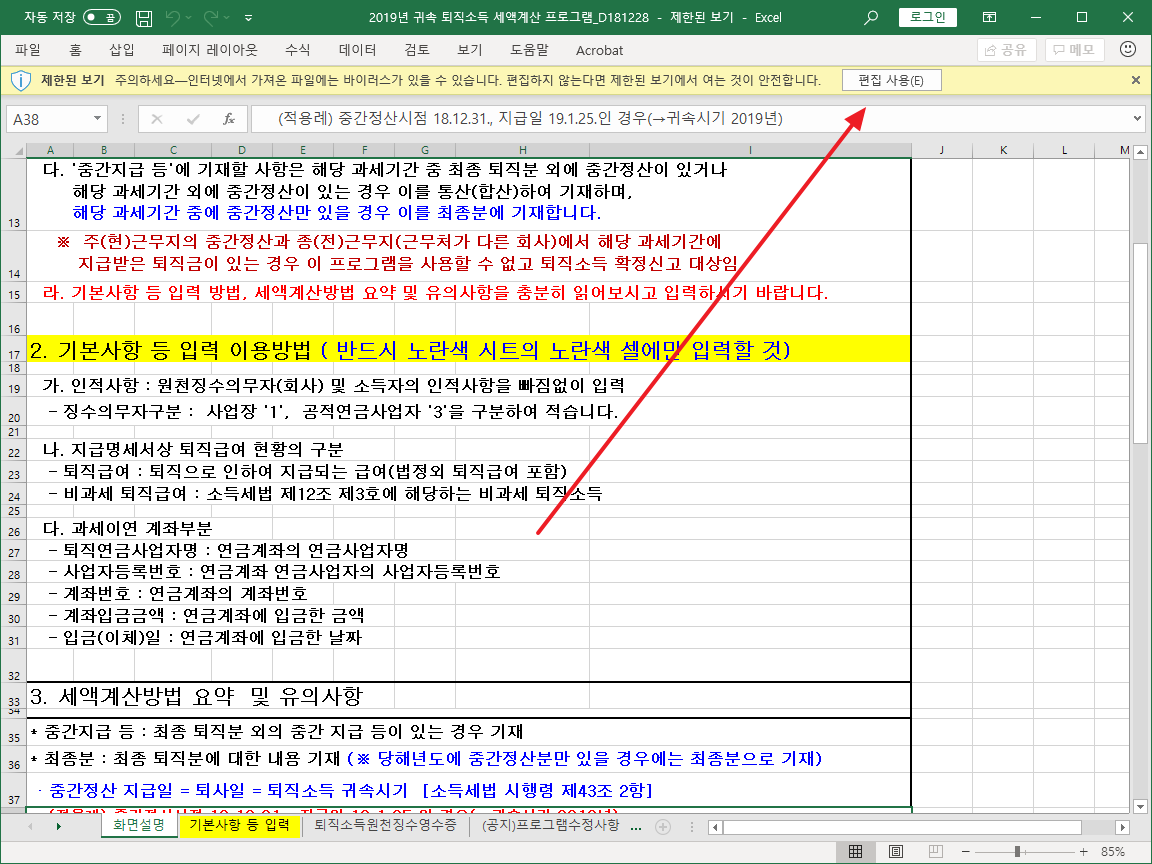
Task: Select column L header
Action: coord(1064,150)
